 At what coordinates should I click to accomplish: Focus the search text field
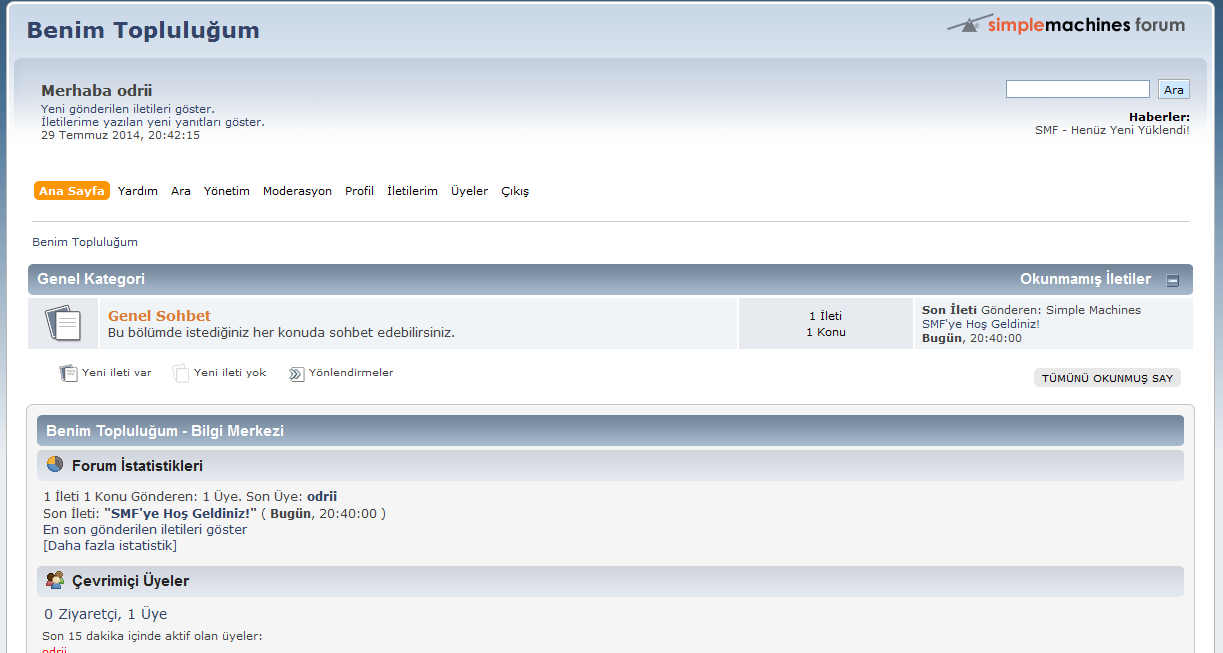pos(1077,89)
